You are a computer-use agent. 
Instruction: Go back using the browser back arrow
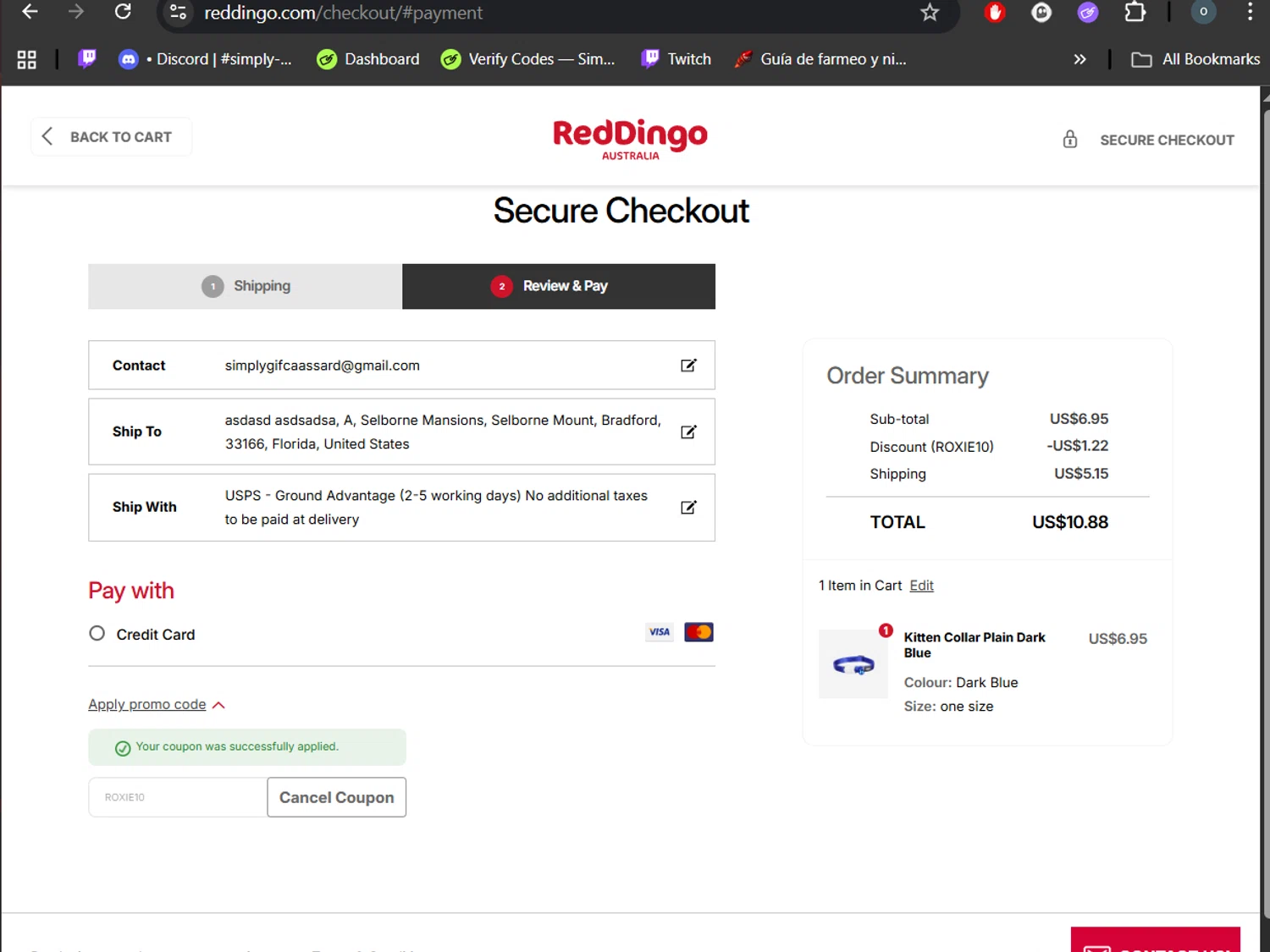point(30,12)
